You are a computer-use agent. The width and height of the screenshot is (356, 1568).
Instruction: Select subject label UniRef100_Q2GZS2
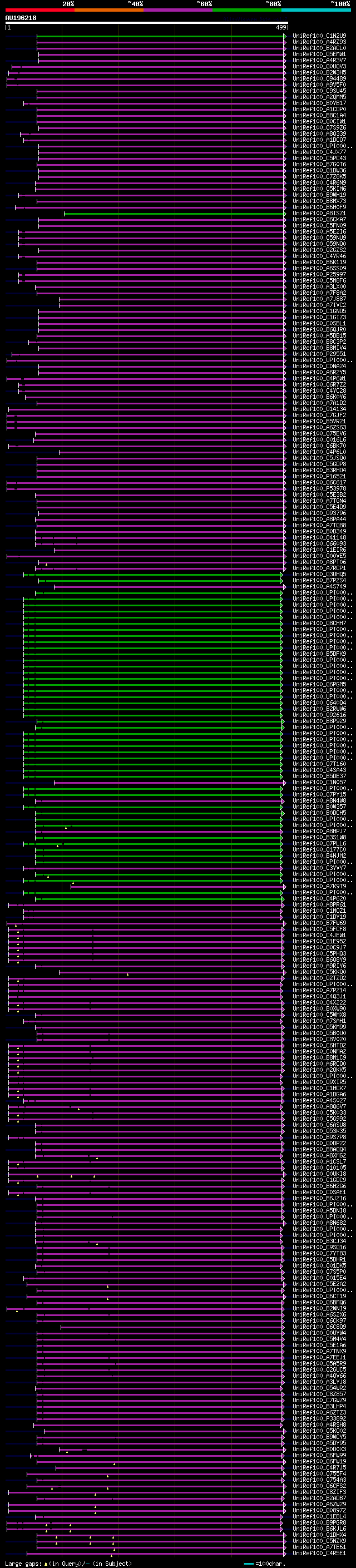tap(319, 250)
